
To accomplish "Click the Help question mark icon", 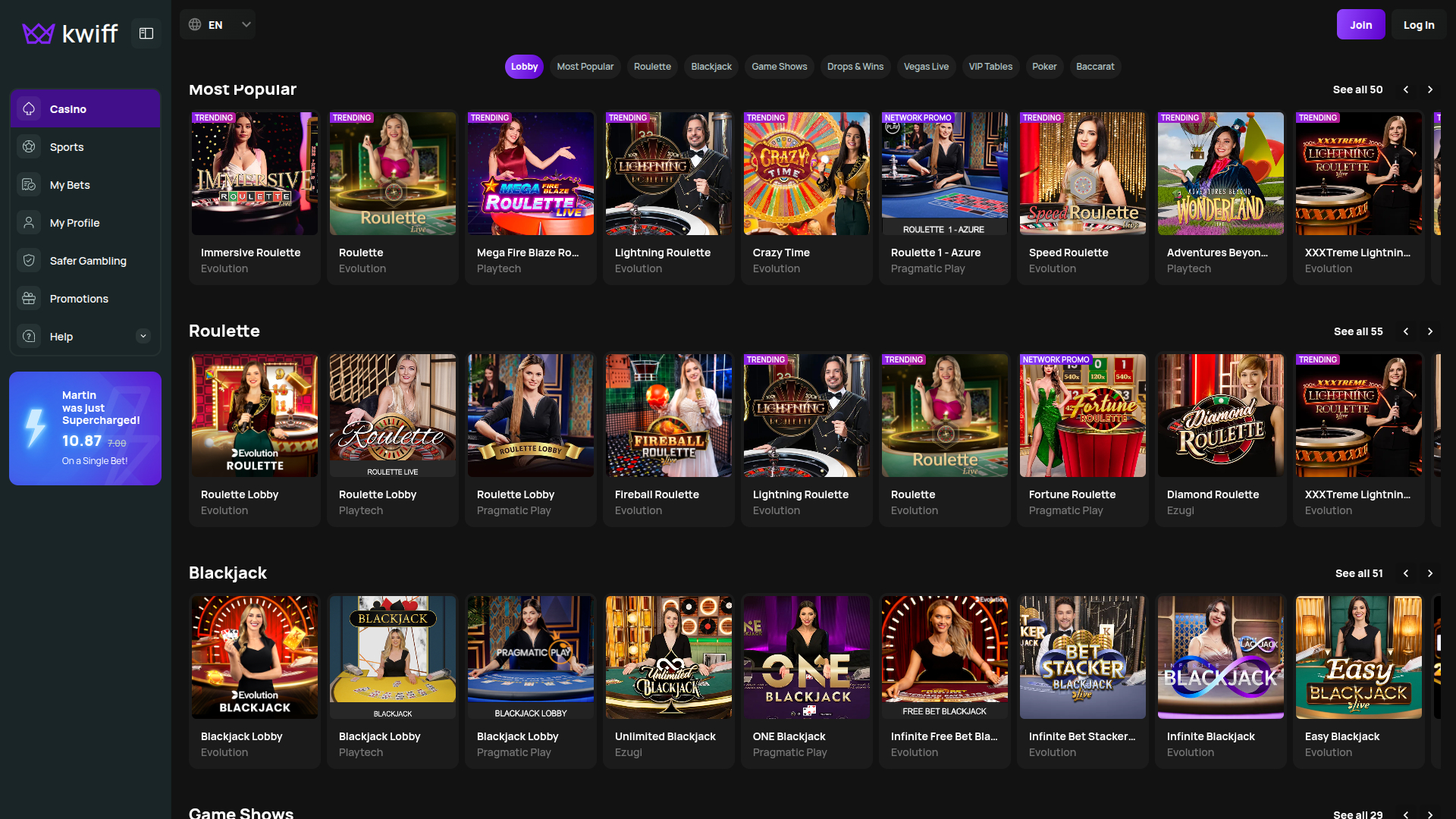I will point(29,336).
